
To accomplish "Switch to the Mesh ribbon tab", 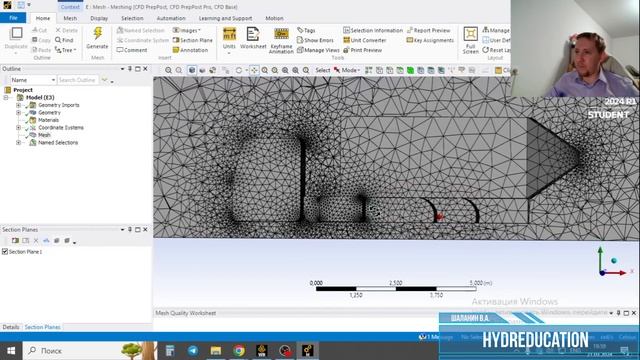I will [x=70, y=18].
